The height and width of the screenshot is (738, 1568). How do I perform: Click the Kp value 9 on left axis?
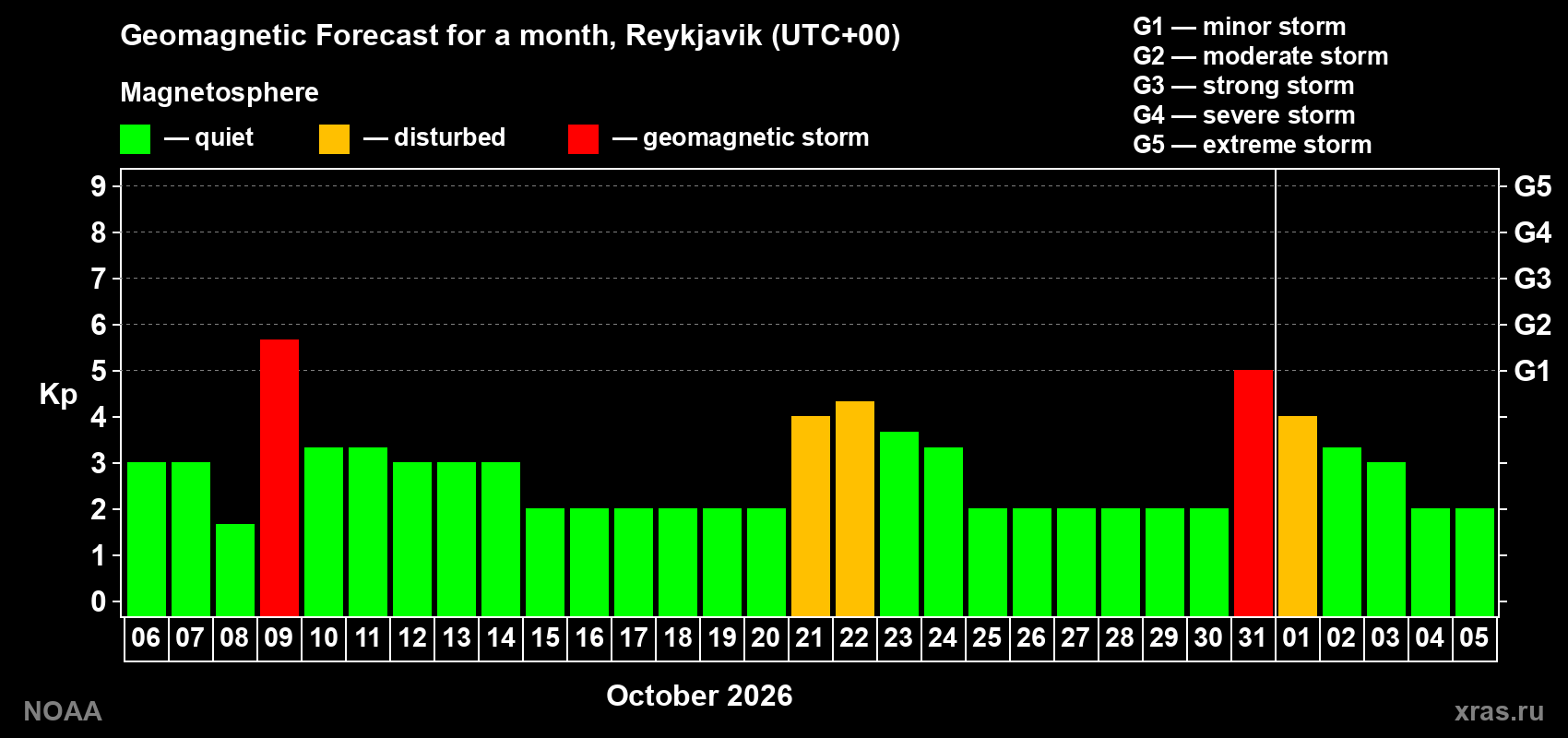tap(99, 186)
